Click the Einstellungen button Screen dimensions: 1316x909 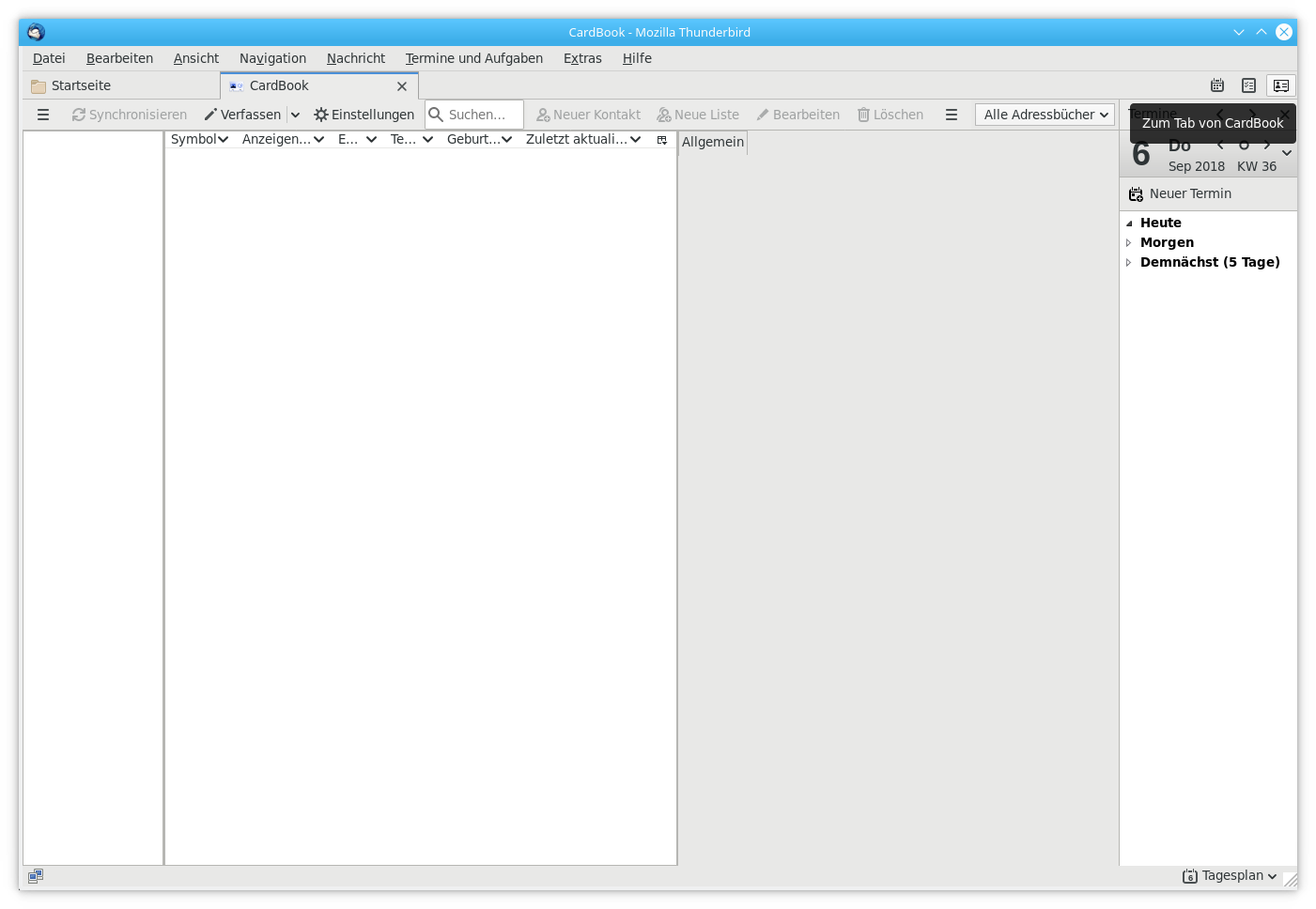pyautogui.click(x=364, y=115)
